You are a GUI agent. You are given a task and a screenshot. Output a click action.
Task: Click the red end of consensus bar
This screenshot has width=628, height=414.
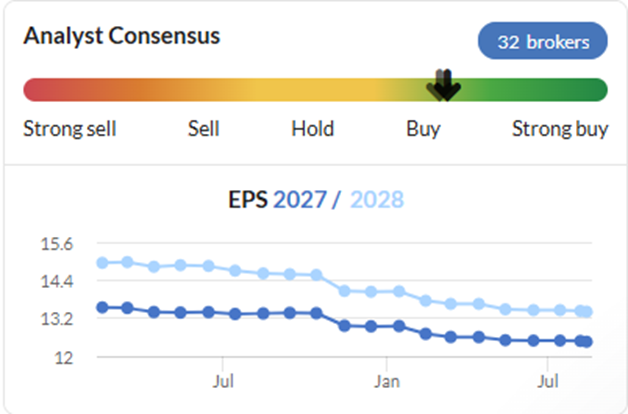tap(36, 90)
